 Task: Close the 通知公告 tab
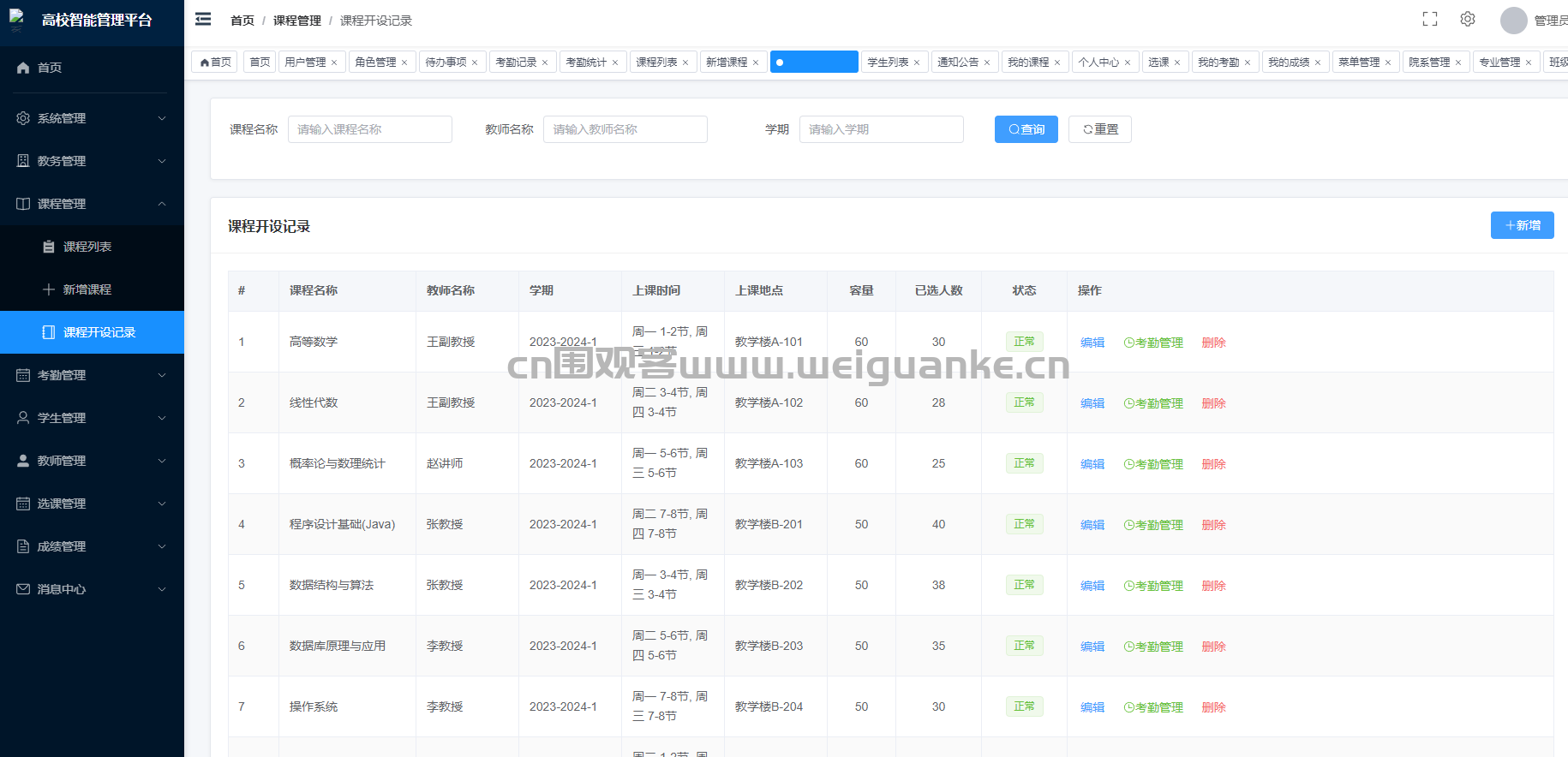click(987, 63)
